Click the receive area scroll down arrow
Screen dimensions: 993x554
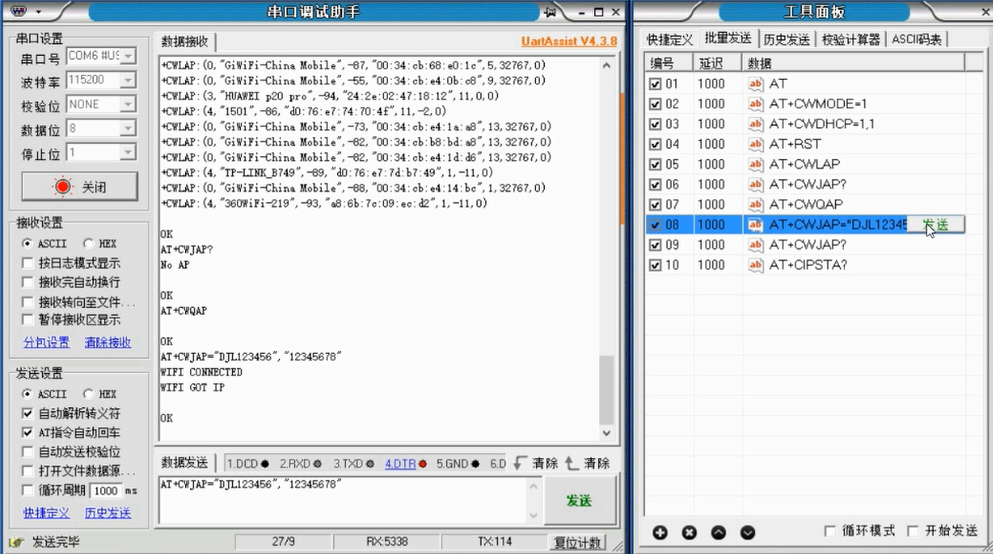(x=607, y=433)
